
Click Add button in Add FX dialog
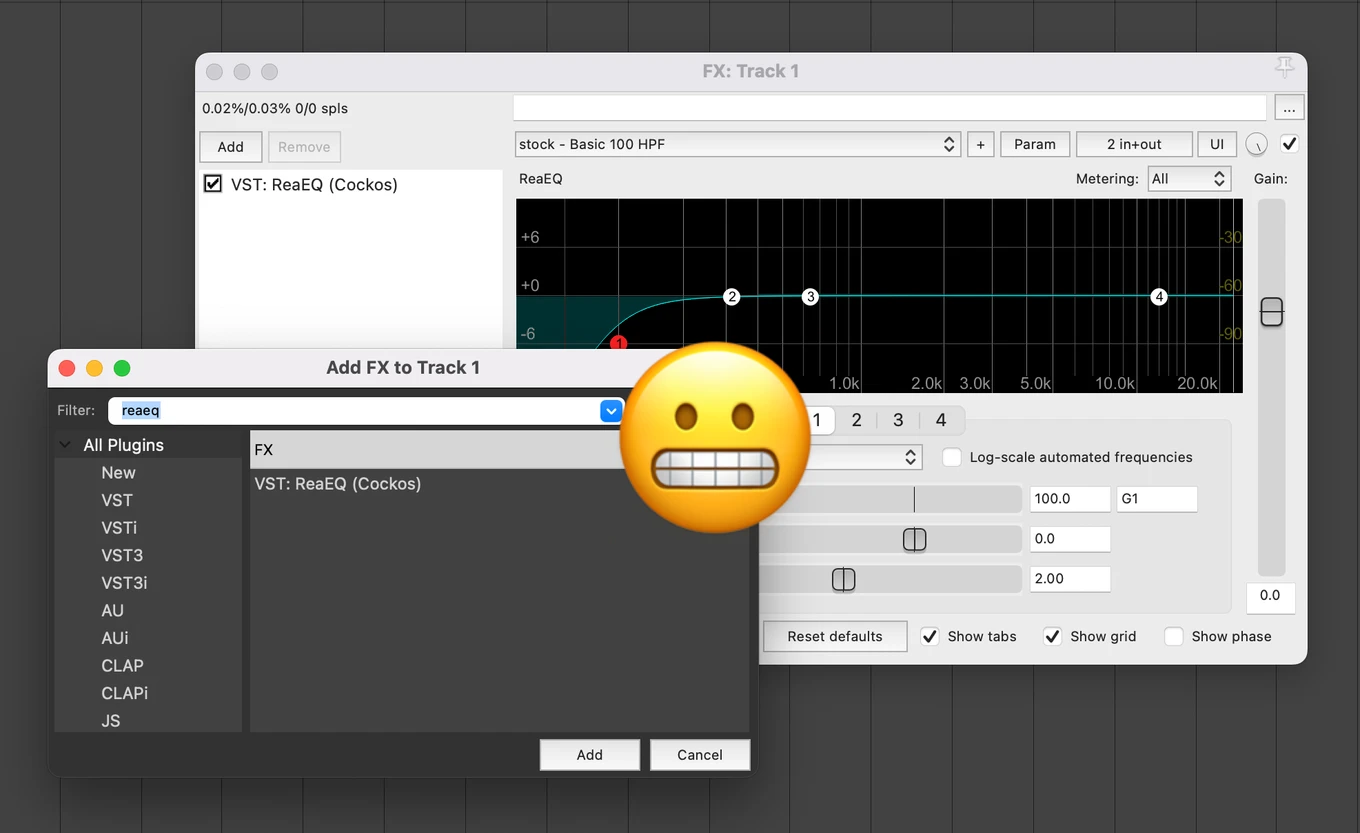pyautogui.click(x=590, y=755)
